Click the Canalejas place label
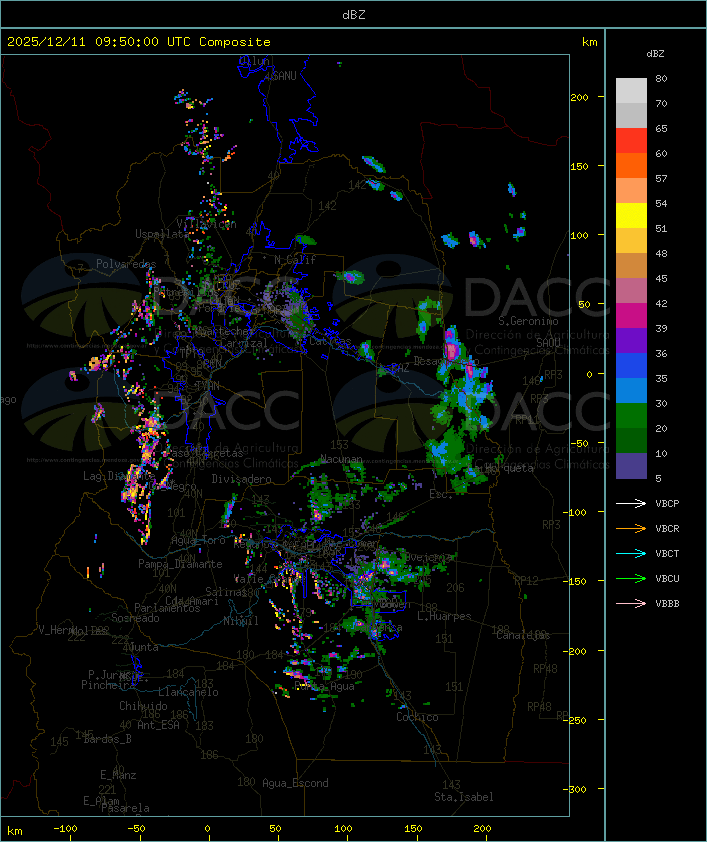The width and height of the screenshot is (707, 842). click(x=523, y=635)
